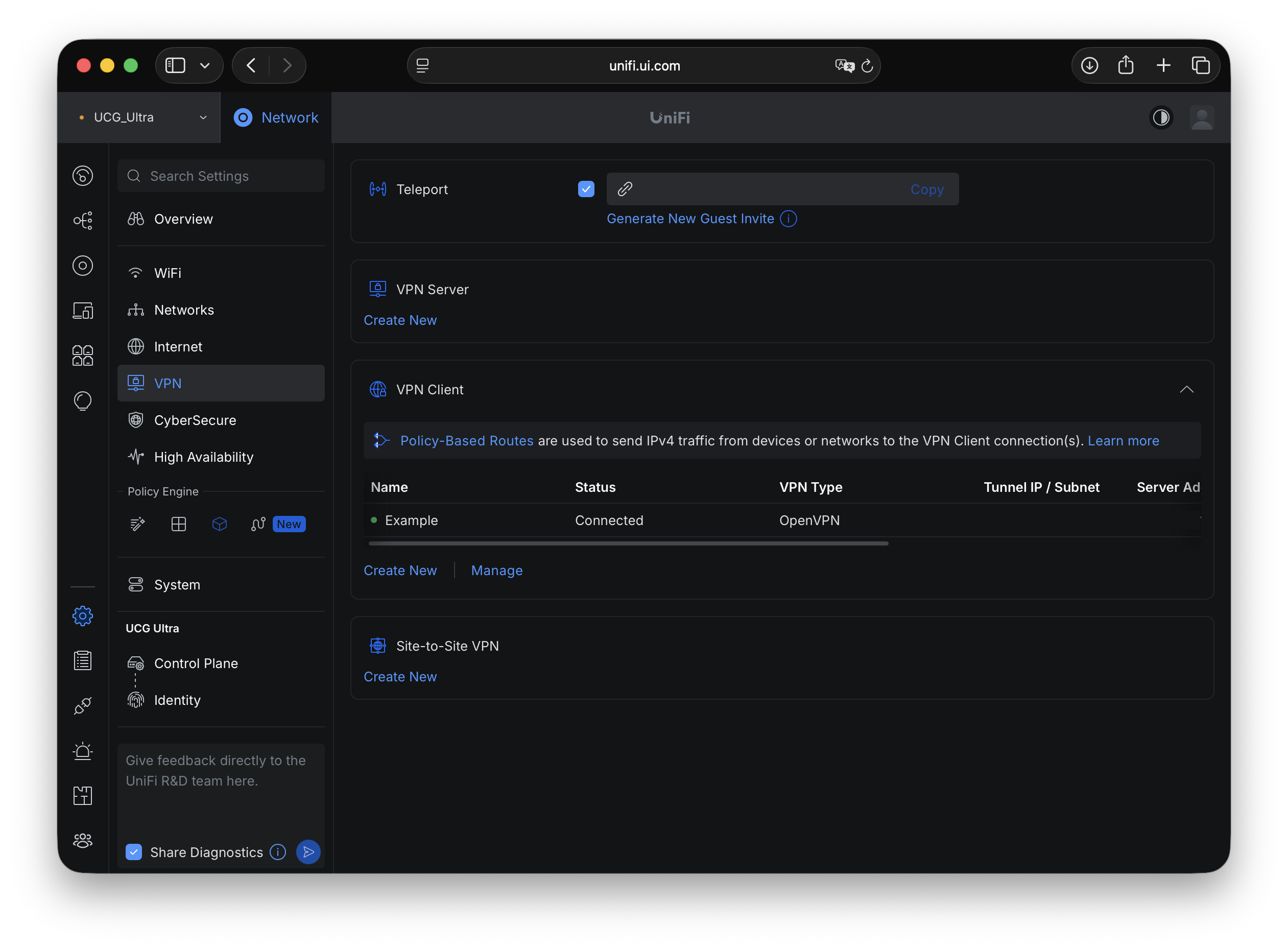
Task: Open a new Safari tab
Action: pyautogui.click(x=1163, y=65)
